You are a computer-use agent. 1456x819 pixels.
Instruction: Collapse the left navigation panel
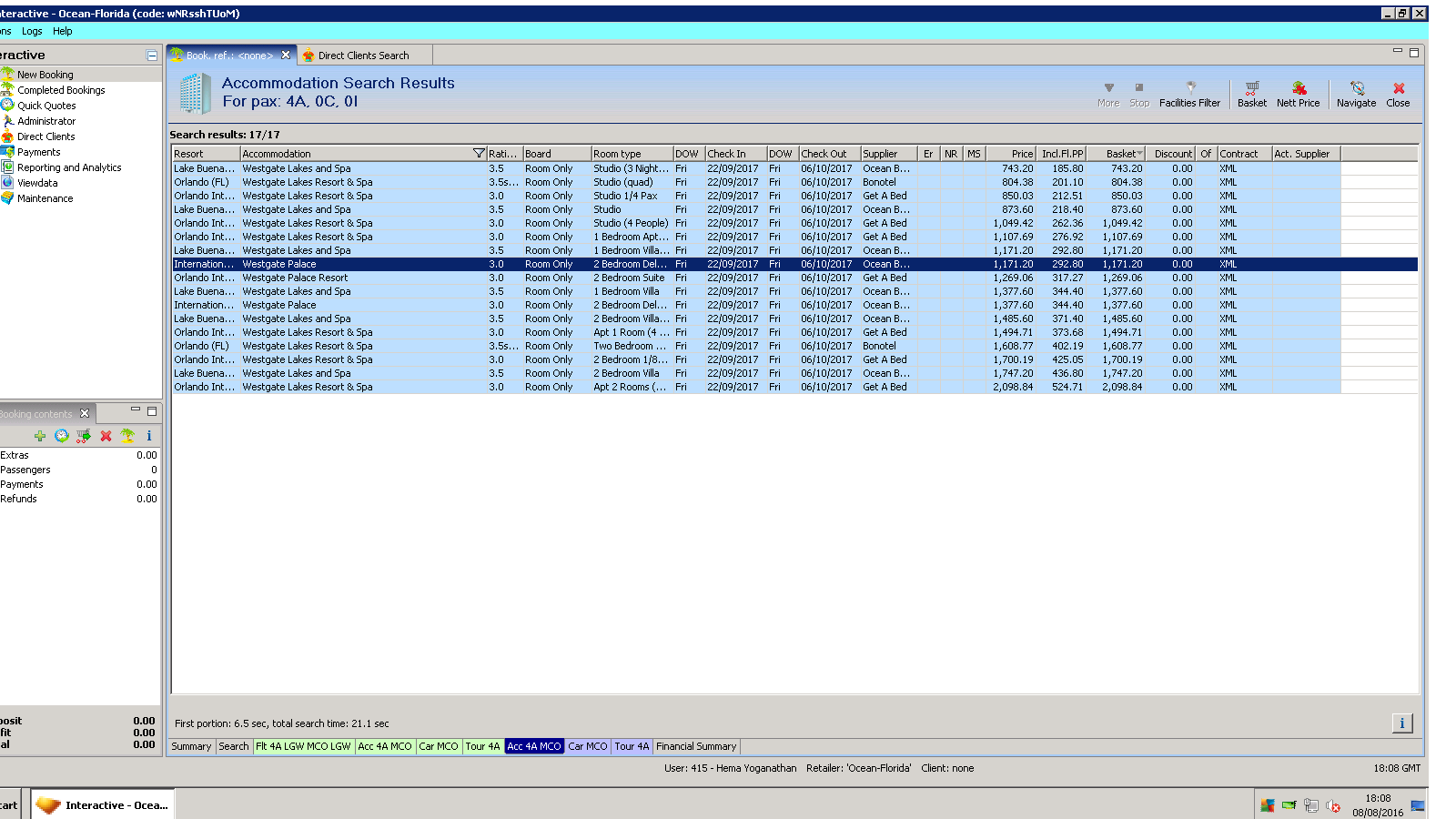pyautogui.click(x=152, y=56)
